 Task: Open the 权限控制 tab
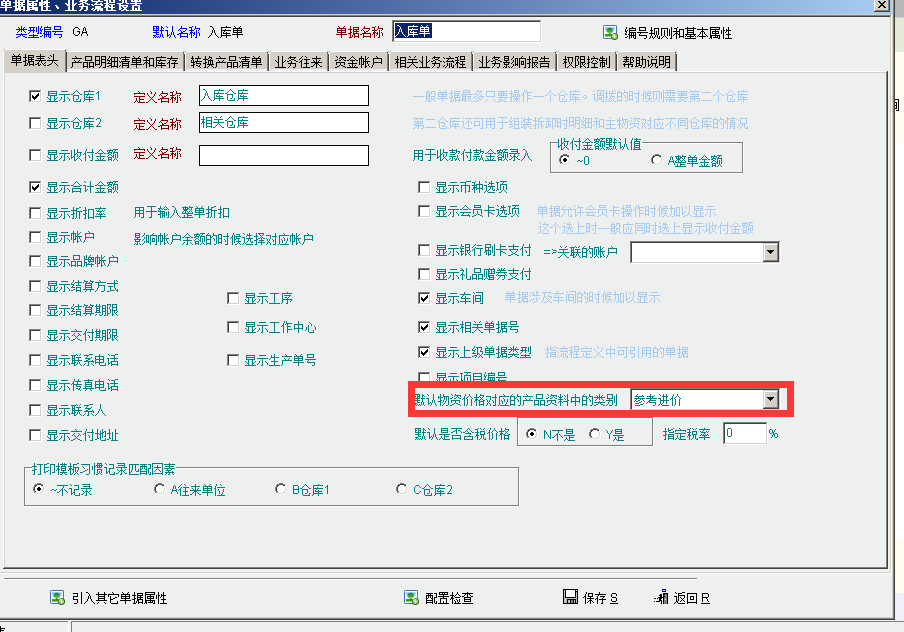pyautogui.click(x=586, y=62)
